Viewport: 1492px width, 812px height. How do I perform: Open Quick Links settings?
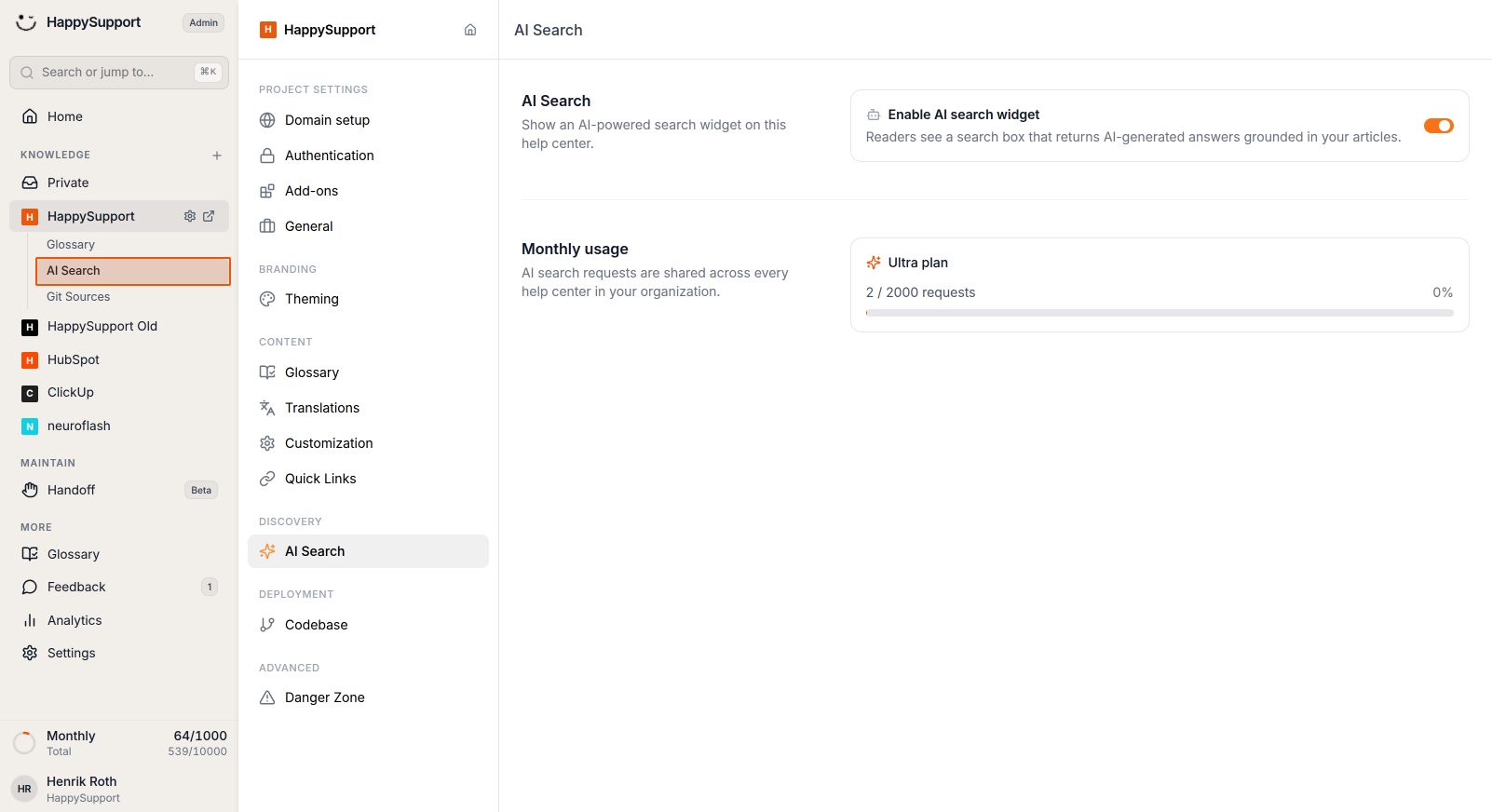click(368, 479)
